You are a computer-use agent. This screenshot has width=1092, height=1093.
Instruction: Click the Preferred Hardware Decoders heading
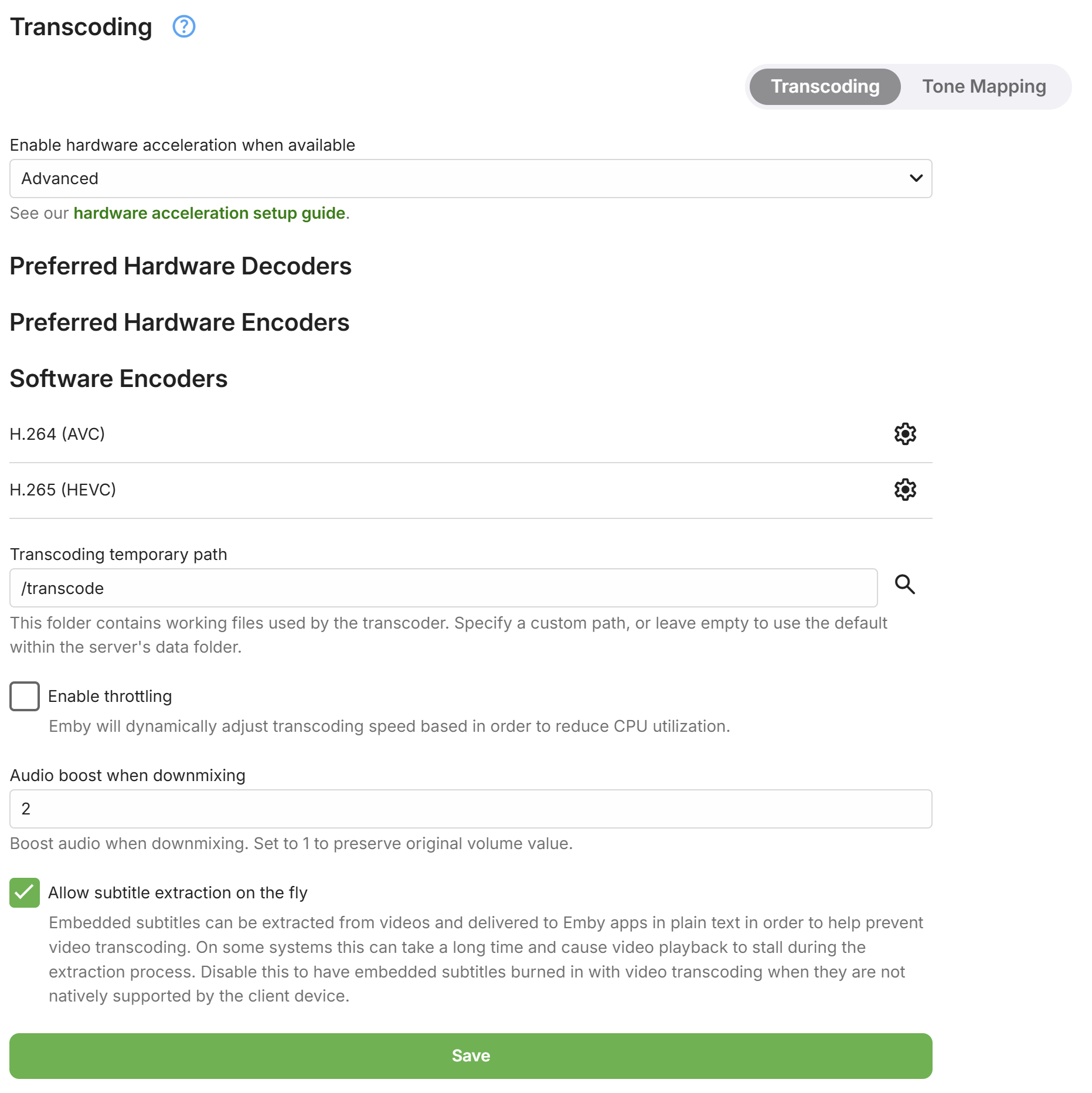click(181, 266)
